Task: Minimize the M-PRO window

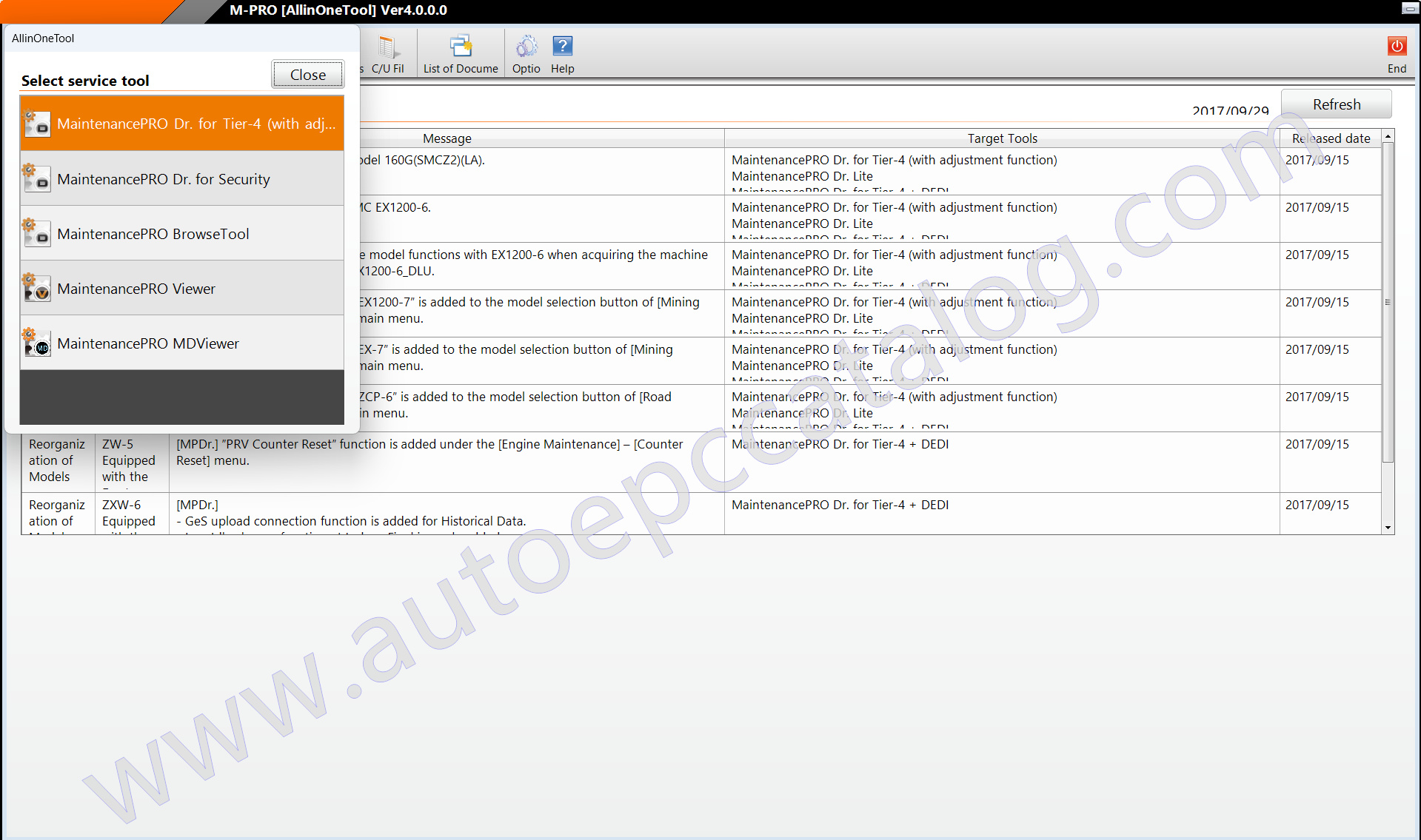Action: [x=1409, y=9]
